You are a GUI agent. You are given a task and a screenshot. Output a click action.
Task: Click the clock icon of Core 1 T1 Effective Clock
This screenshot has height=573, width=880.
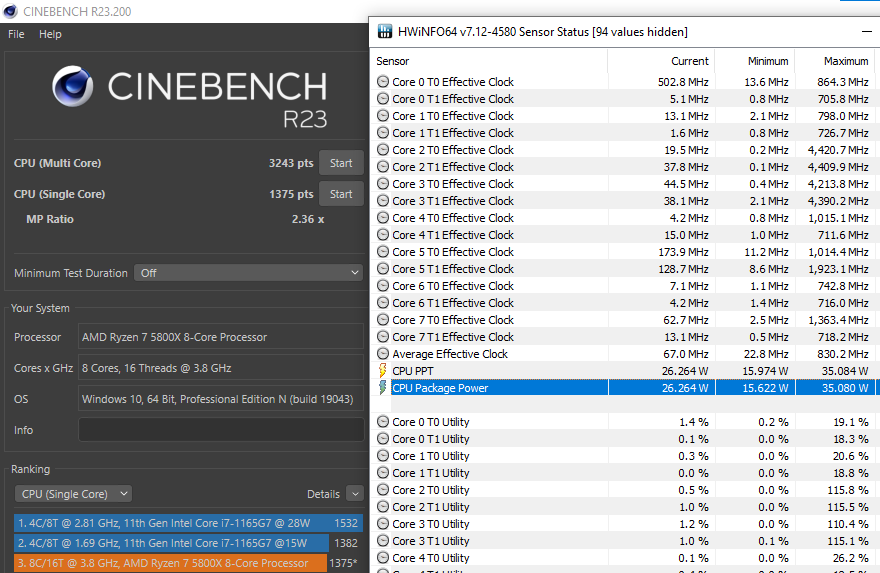coord(383,133)
